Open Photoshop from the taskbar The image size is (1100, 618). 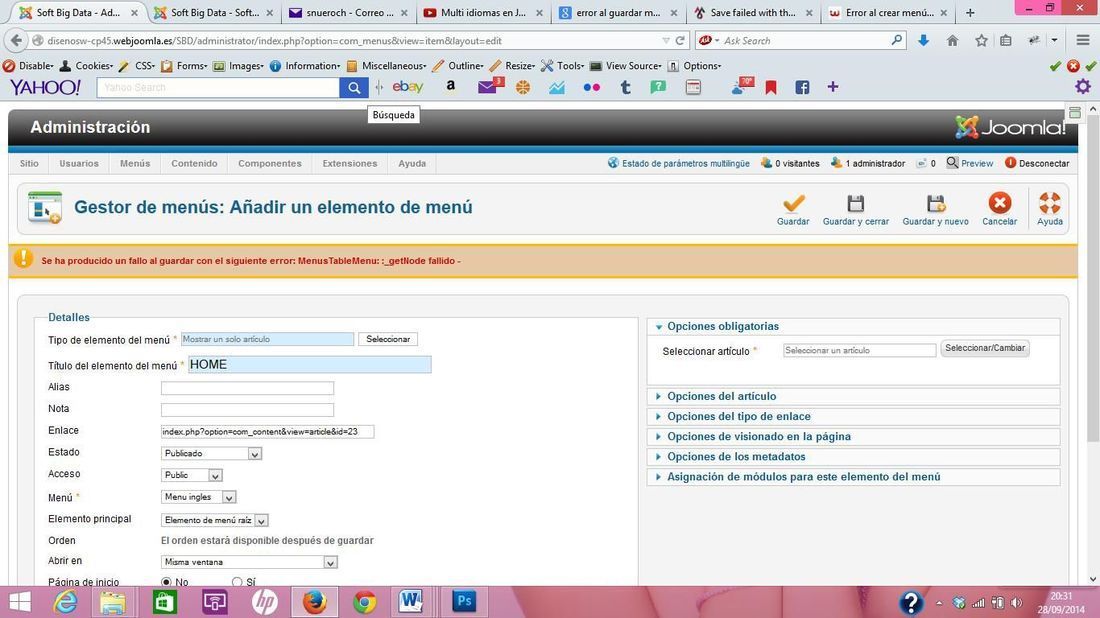pos(464,601)
